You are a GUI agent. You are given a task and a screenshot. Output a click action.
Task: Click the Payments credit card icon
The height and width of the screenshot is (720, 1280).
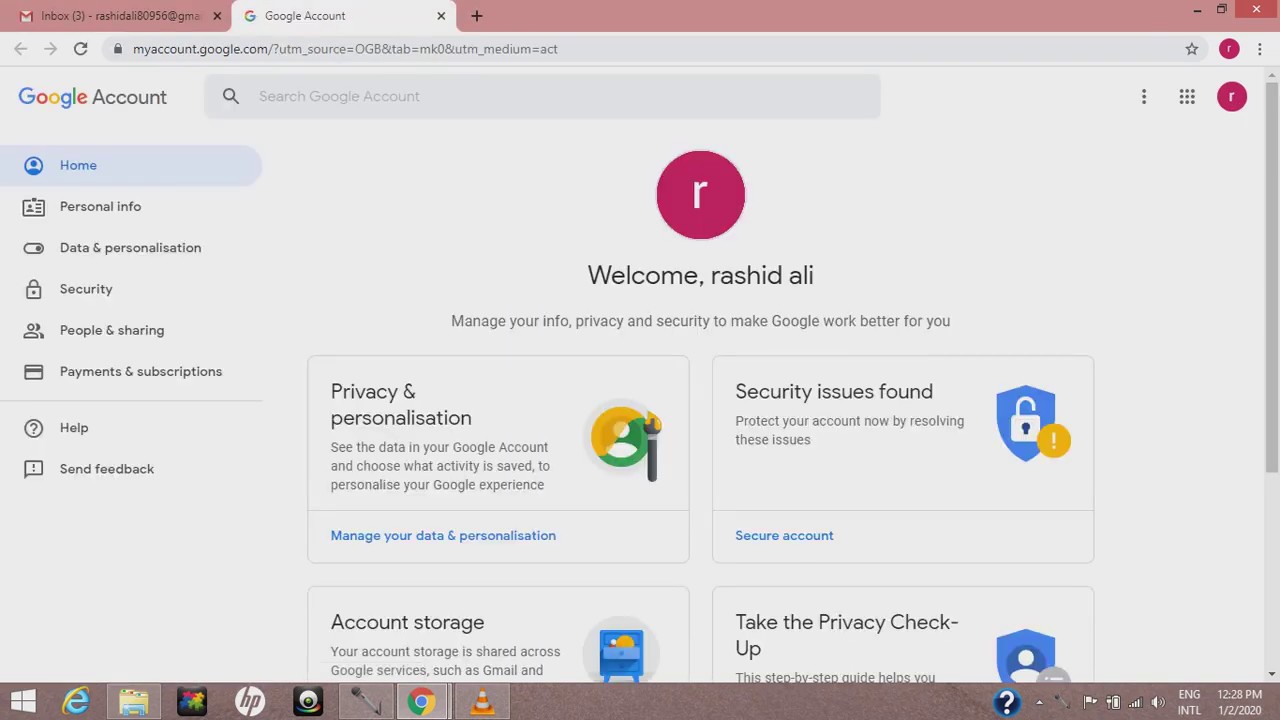[33, 371]
